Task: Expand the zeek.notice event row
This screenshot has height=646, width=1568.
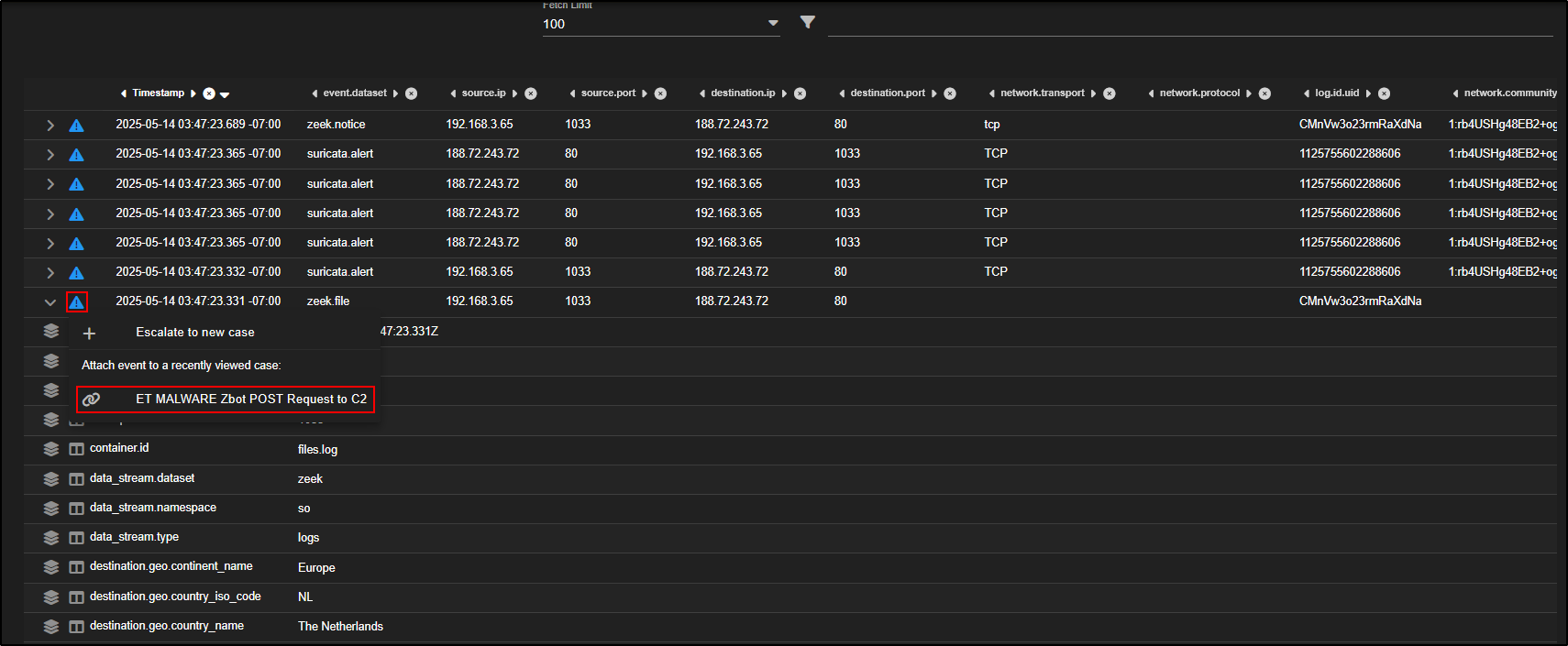Action: click(50, 126)
